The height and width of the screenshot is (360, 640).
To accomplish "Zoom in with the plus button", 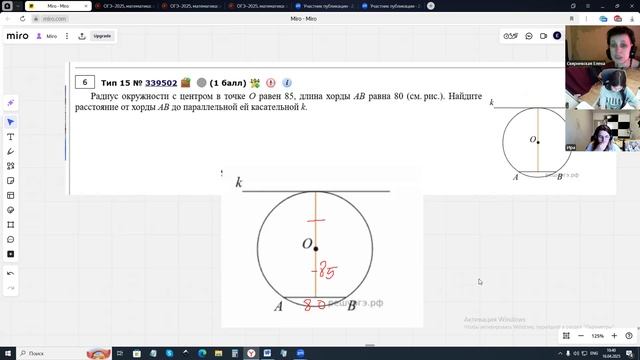I will [x=614, y=336].
